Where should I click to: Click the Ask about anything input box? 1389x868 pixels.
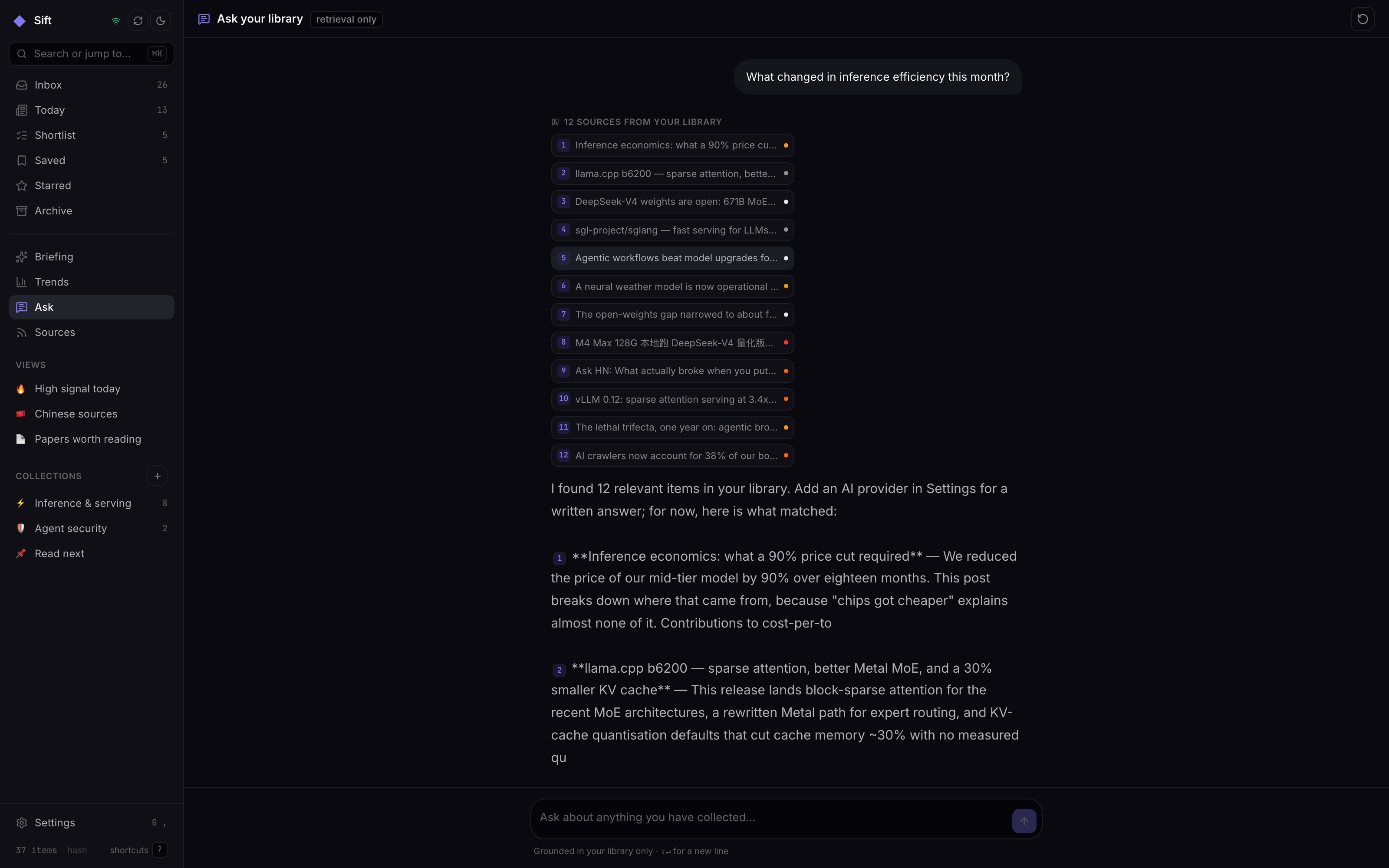pos(769,818)
